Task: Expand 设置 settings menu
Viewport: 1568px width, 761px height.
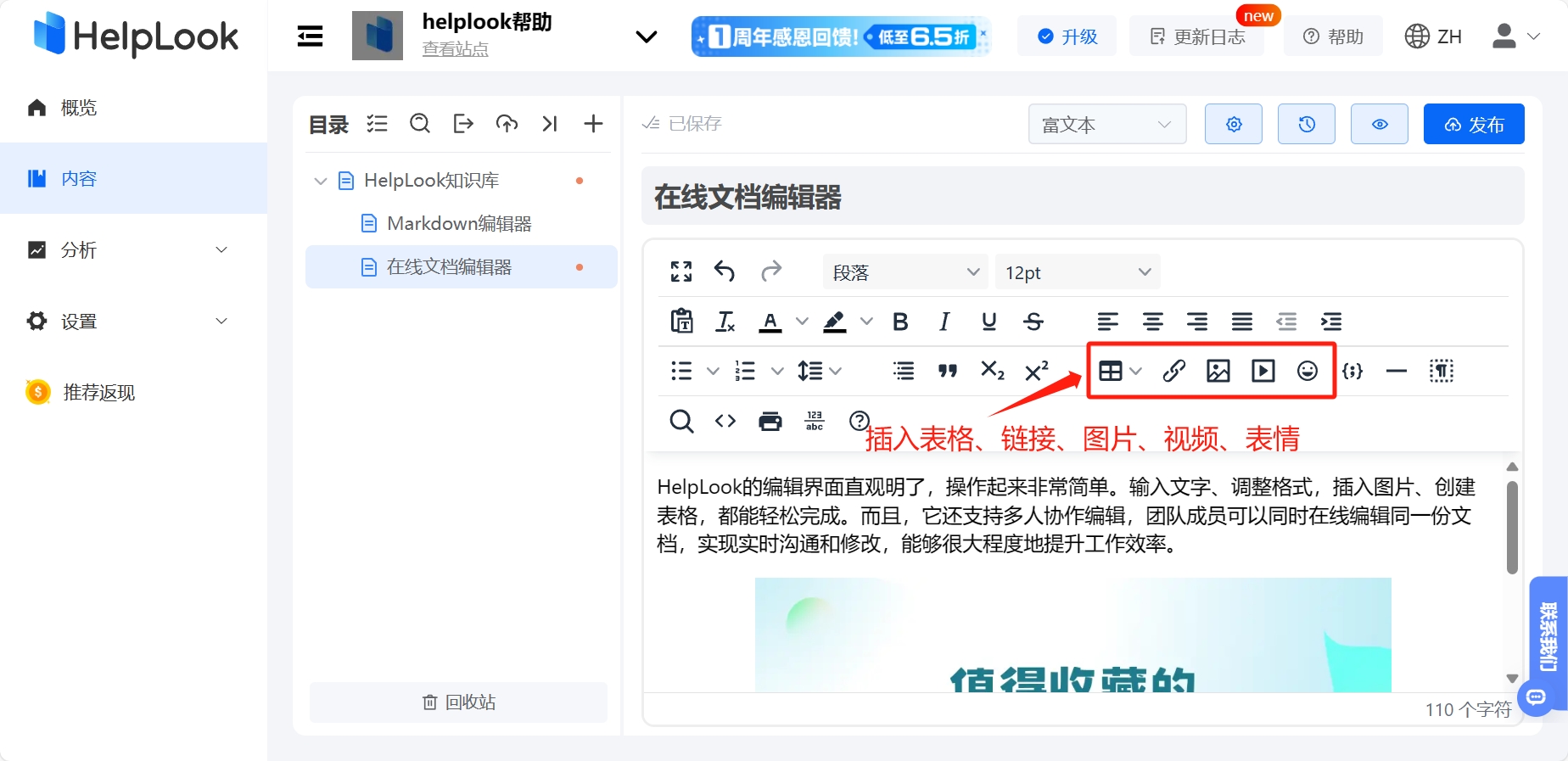Action: click(134, 321)
